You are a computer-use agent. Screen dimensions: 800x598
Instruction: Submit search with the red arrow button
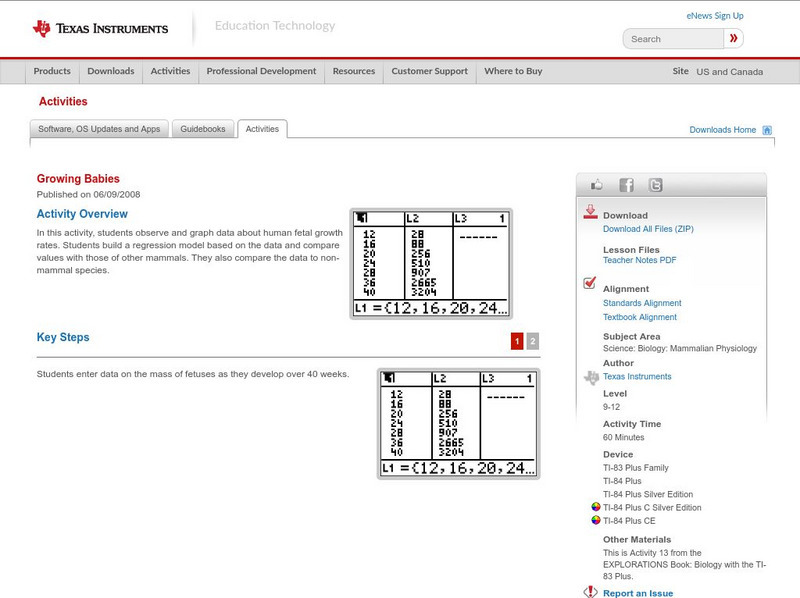pos(733,38)
